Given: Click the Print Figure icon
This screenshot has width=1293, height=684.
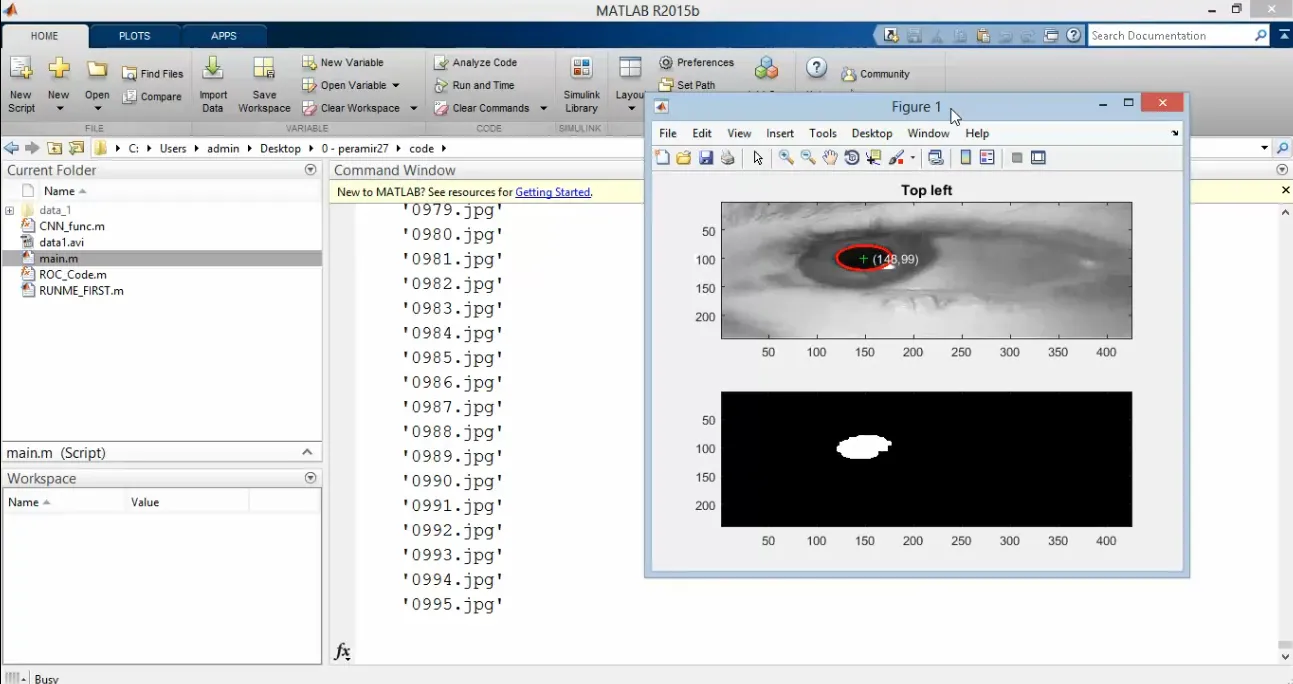Looking at the screenshot, I should click(x=728, y=158).
